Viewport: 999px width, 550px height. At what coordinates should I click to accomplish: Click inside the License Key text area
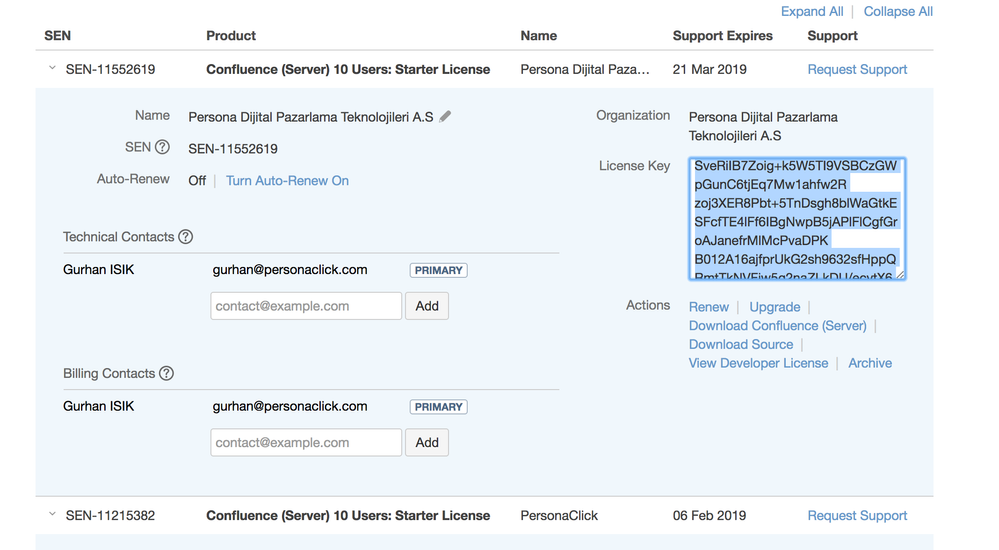coord(796,219)
